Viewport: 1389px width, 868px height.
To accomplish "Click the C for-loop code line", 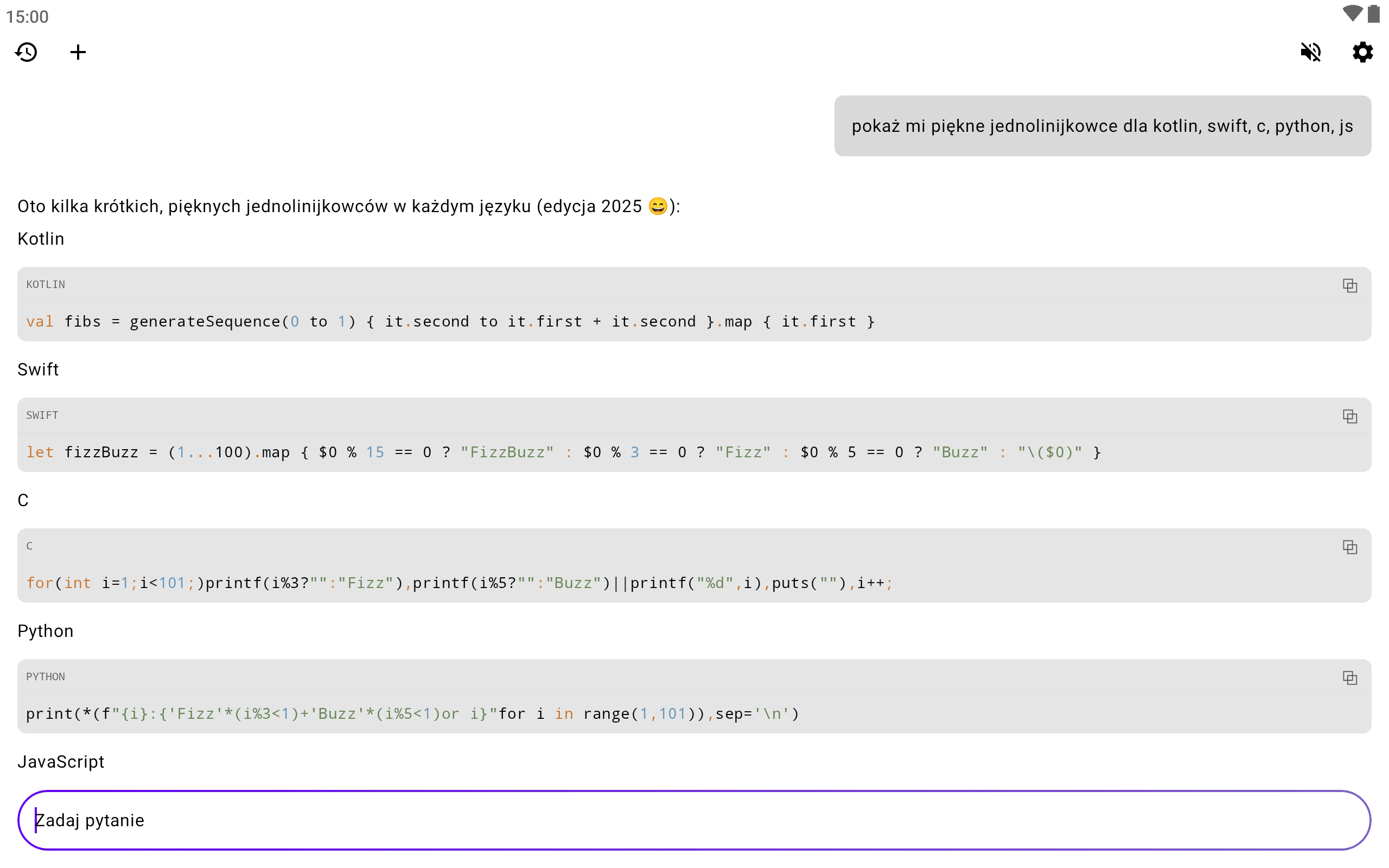I will click(x=459, y=583).
